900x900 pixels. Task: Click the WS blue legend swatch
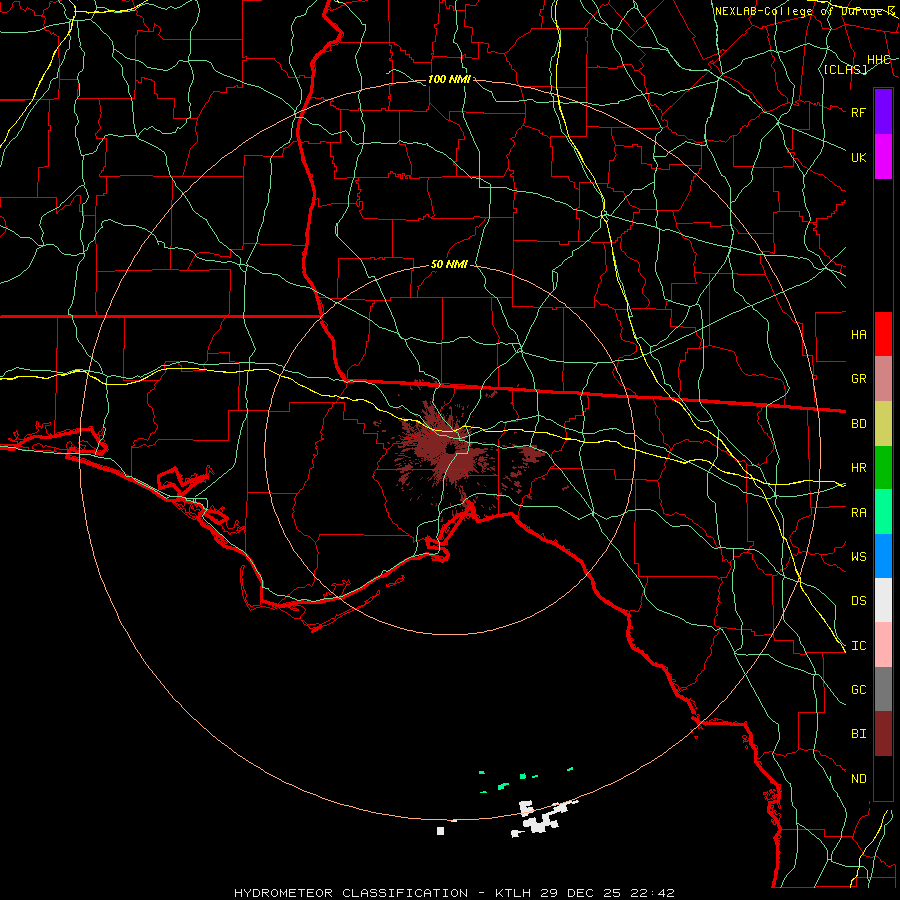pos(883,556)
